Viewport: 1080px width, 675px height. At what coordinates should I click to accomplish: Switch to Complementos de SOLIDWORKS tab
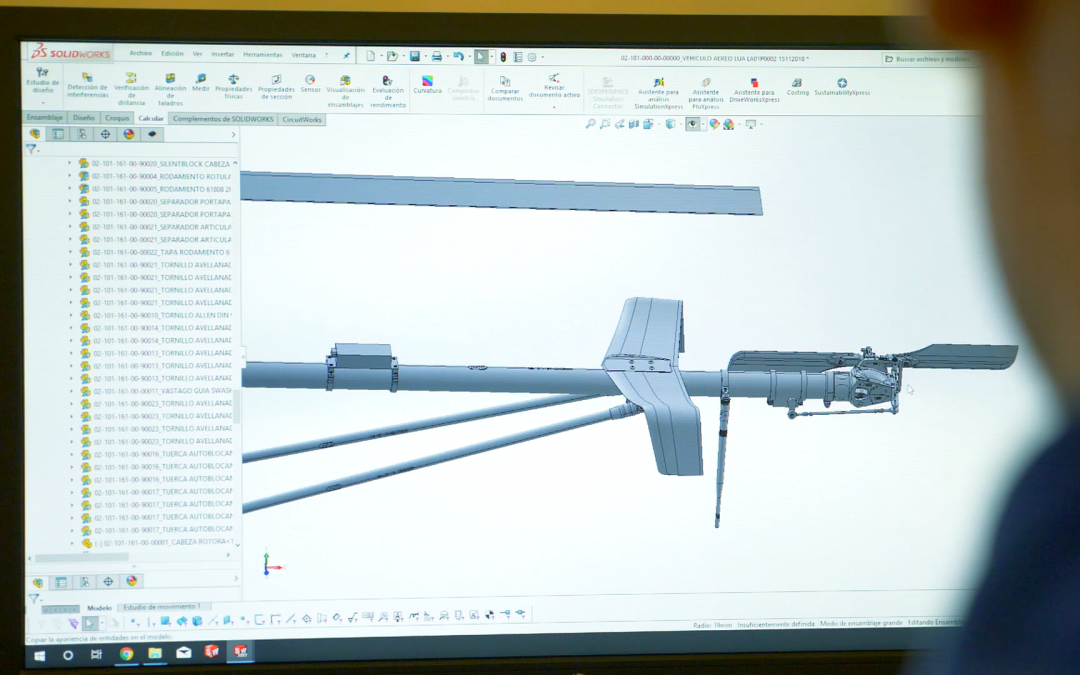[223, 118]
